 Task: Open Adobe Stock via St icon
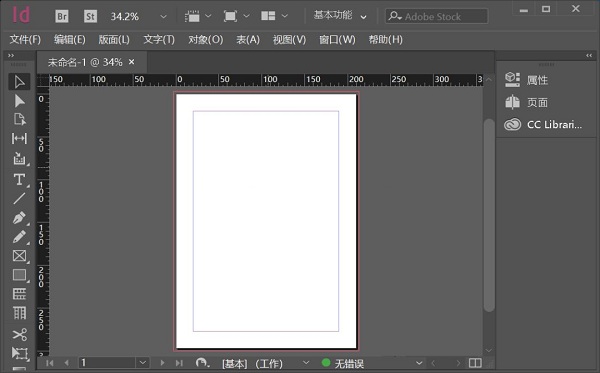[90, 16]
